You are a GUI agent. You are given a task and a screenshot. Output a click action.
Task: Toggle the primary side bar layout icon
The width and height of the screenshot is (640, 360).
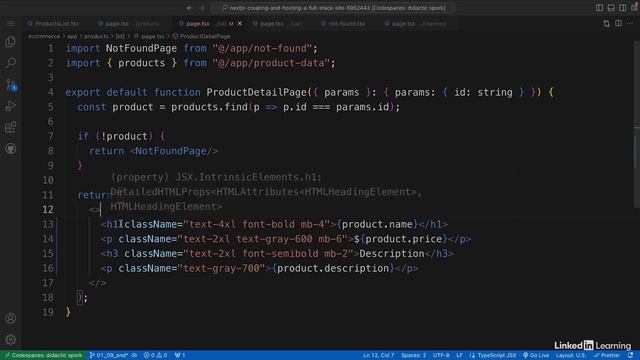[x=599, y=8]
